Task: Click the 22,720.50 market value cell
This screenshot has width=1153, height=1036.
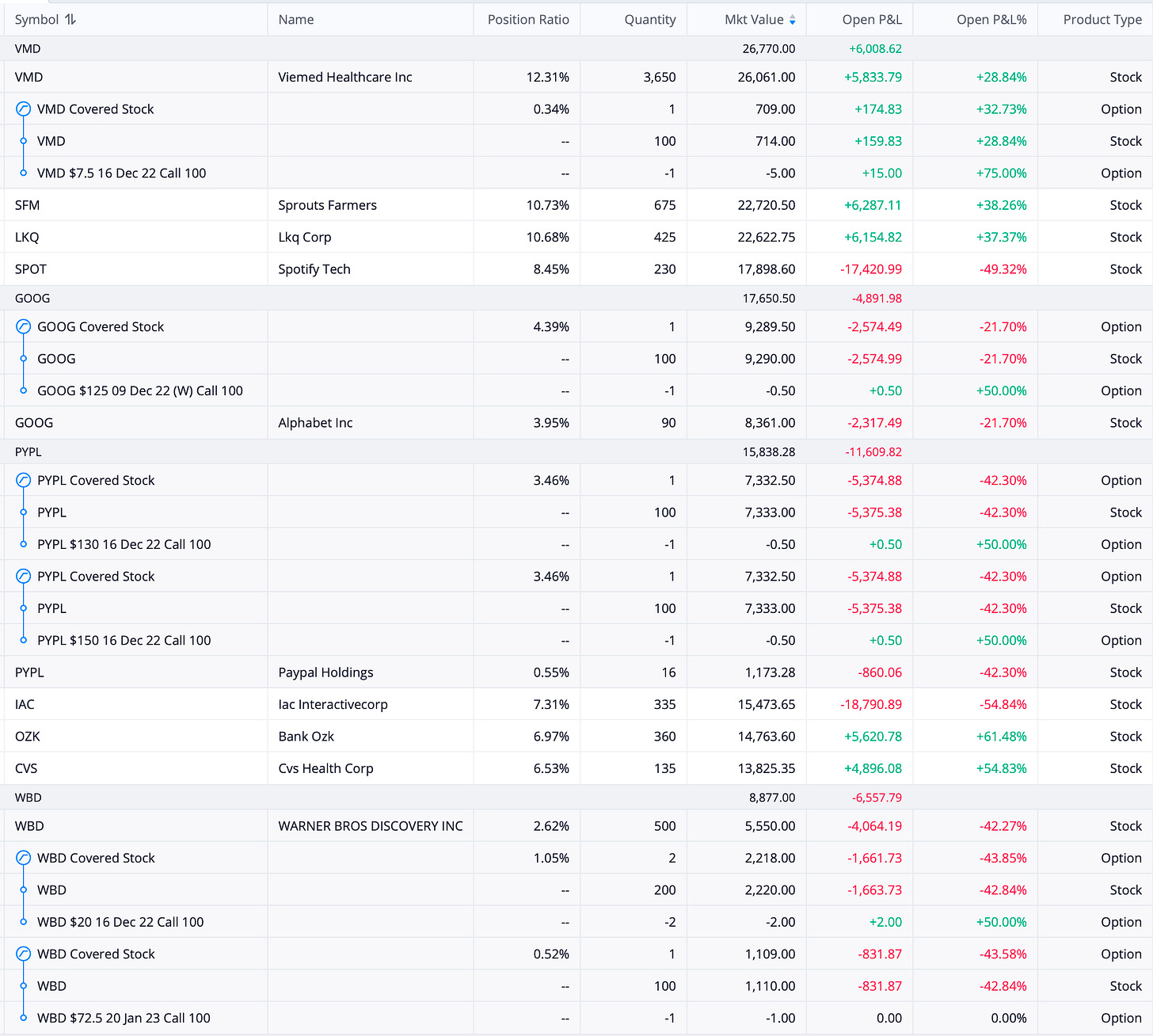Action: (x=767, y=205)
